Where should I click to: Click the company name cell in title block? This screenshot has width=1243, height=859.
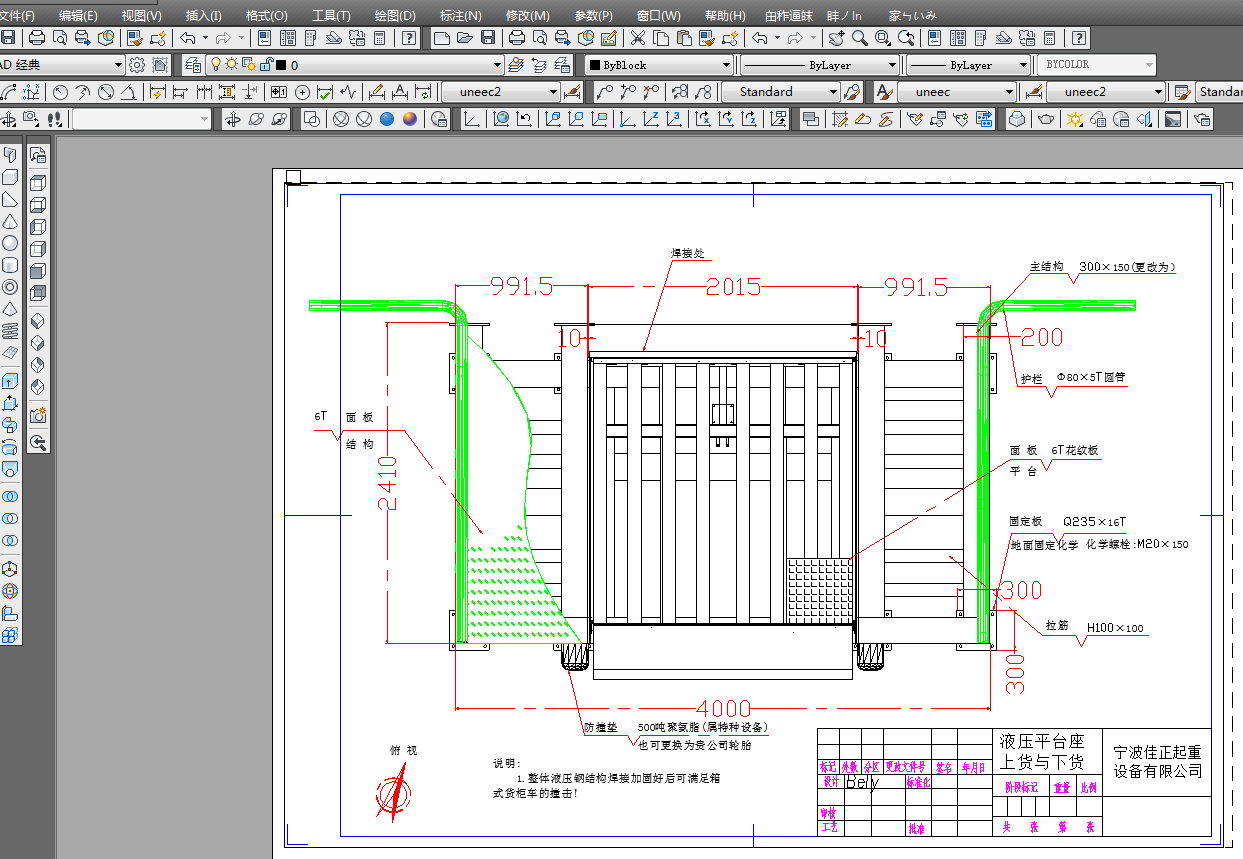(x=1157, y=762)
